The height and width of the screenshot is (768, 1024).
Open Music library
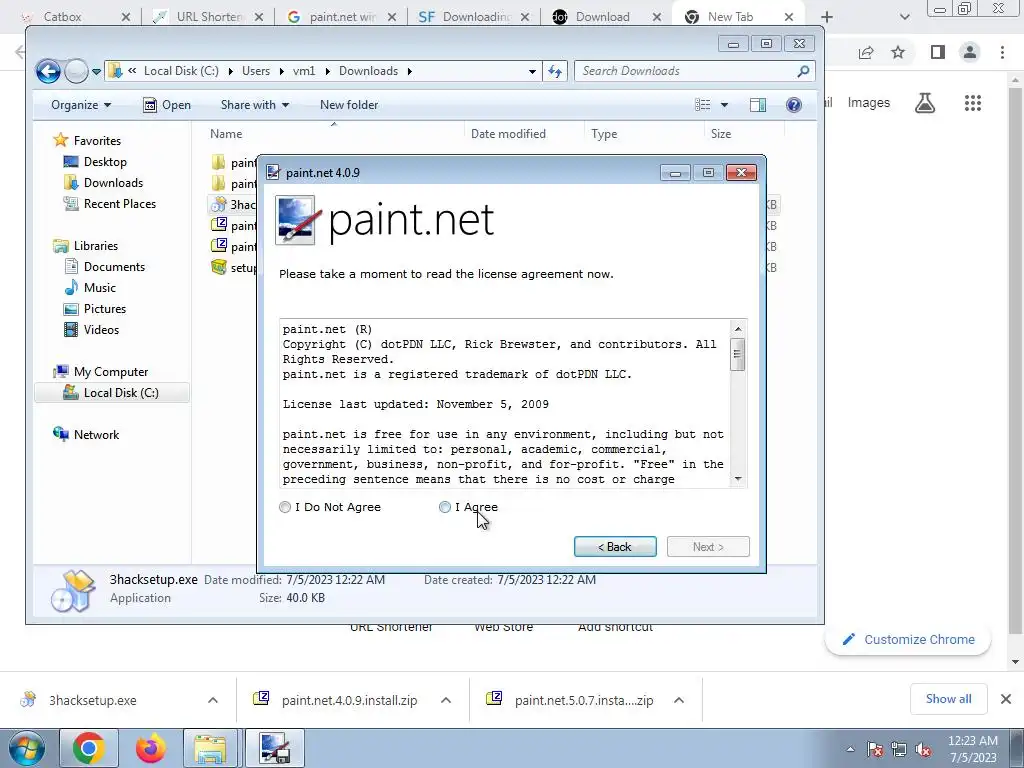point(99,287)
